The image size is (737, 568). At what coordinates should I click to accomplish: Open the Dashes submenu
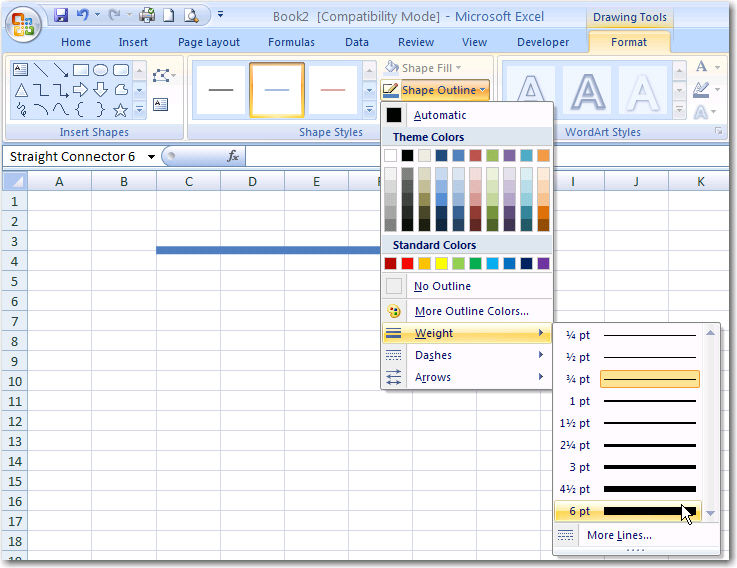[x=466, y=355]
